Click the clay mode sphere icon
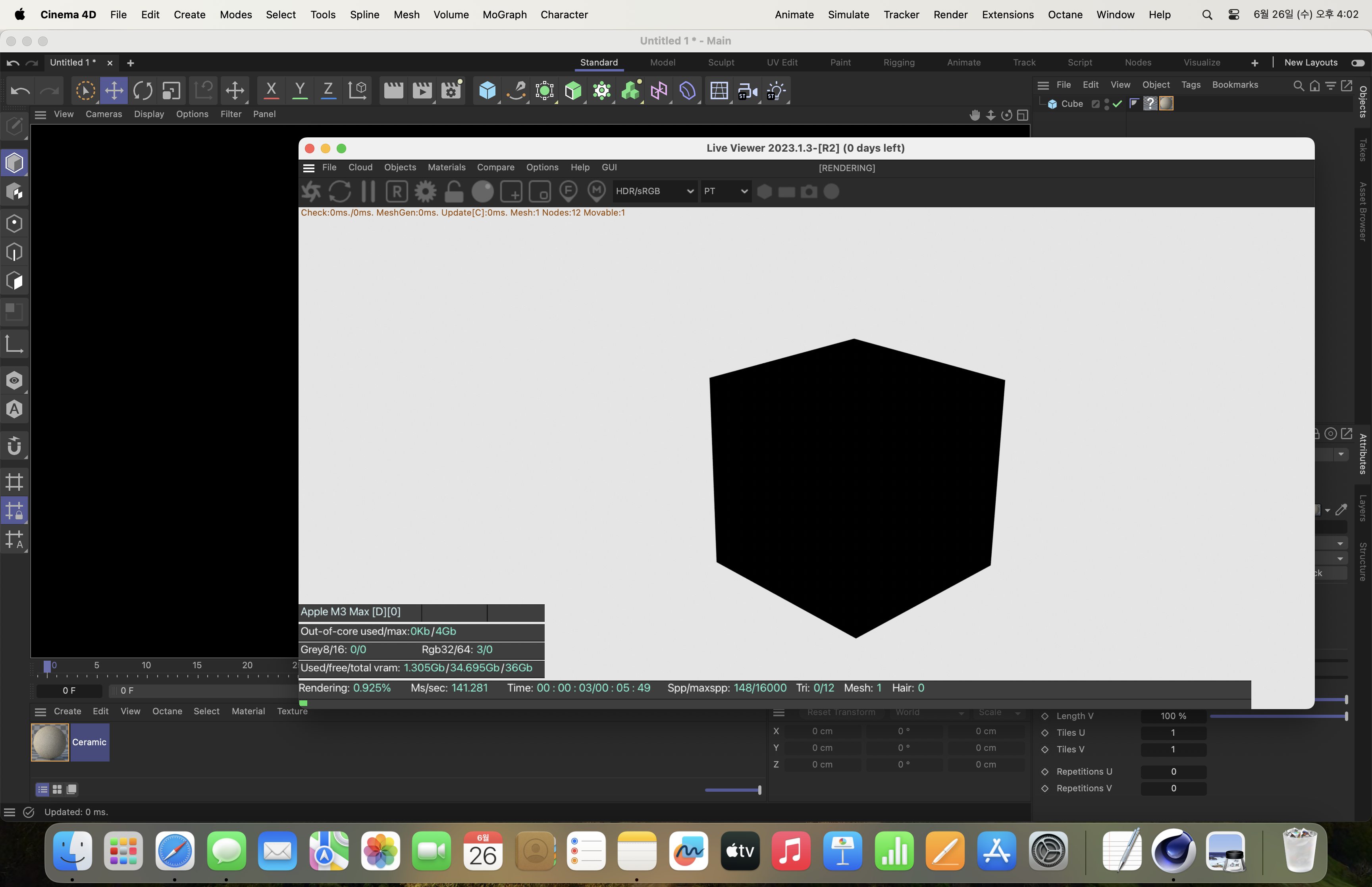 482,192
